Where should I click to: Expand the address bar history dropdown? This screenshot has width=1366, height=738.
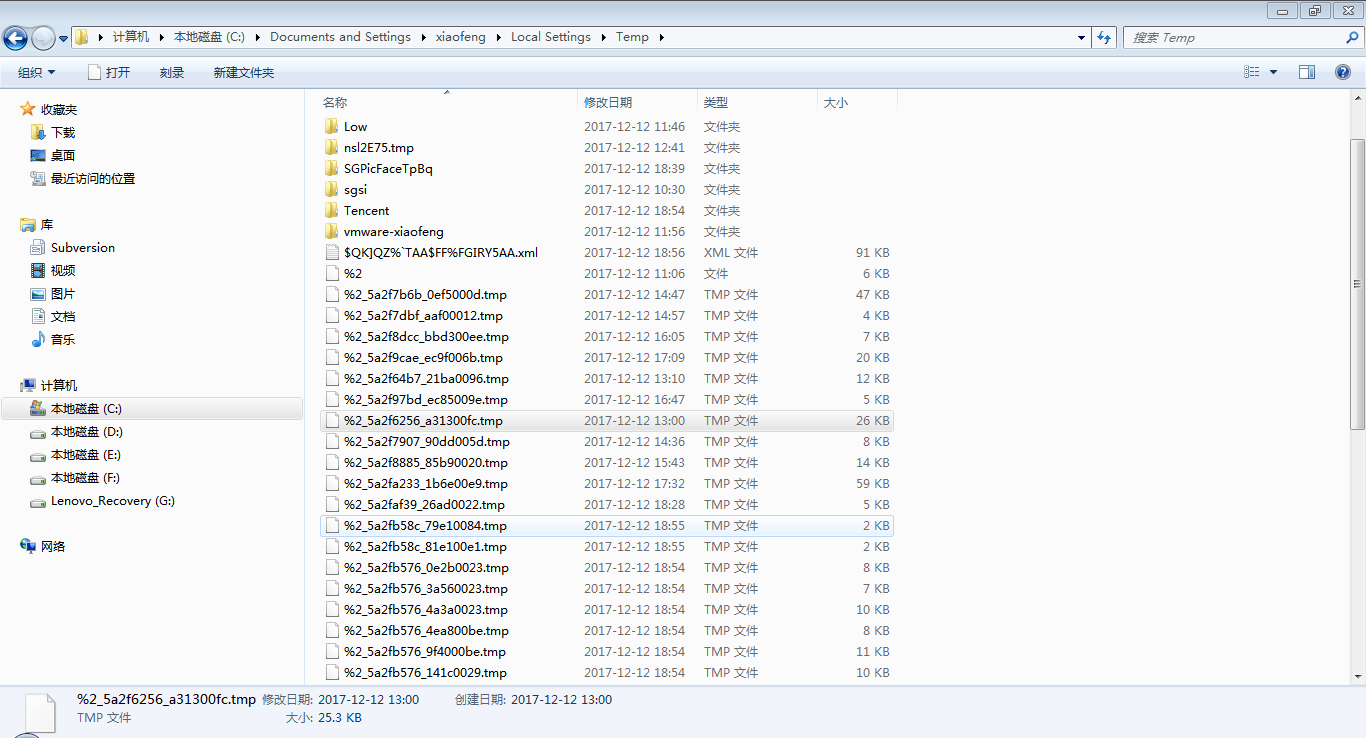pos(1081,37)
